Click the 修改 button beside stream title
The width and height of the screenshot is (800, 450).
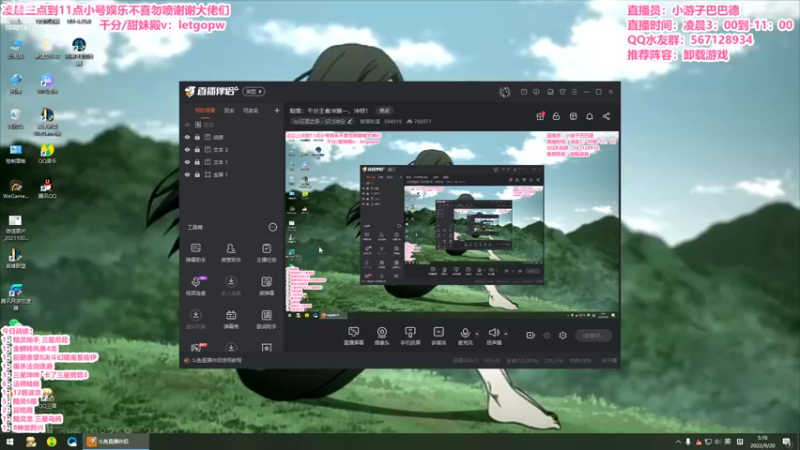coord(385,111)
